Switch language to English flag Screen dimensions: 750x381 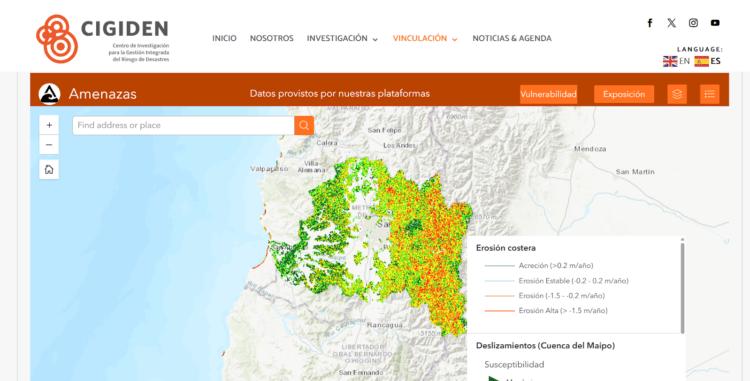(x=670, y=61)
